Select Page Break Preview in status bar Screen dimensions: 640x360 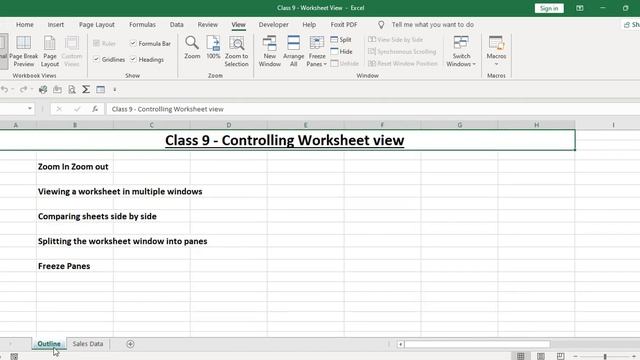coord(561,356)
